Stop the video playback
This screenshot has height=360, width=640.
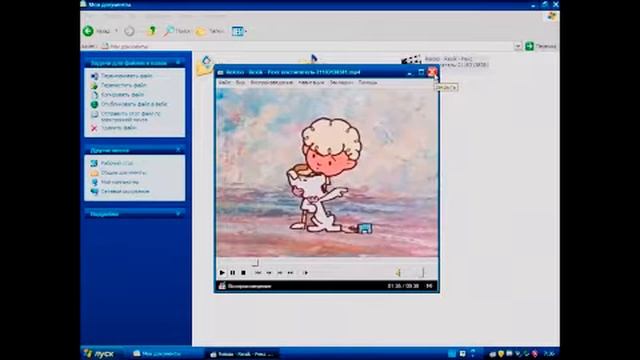(243, 273)
